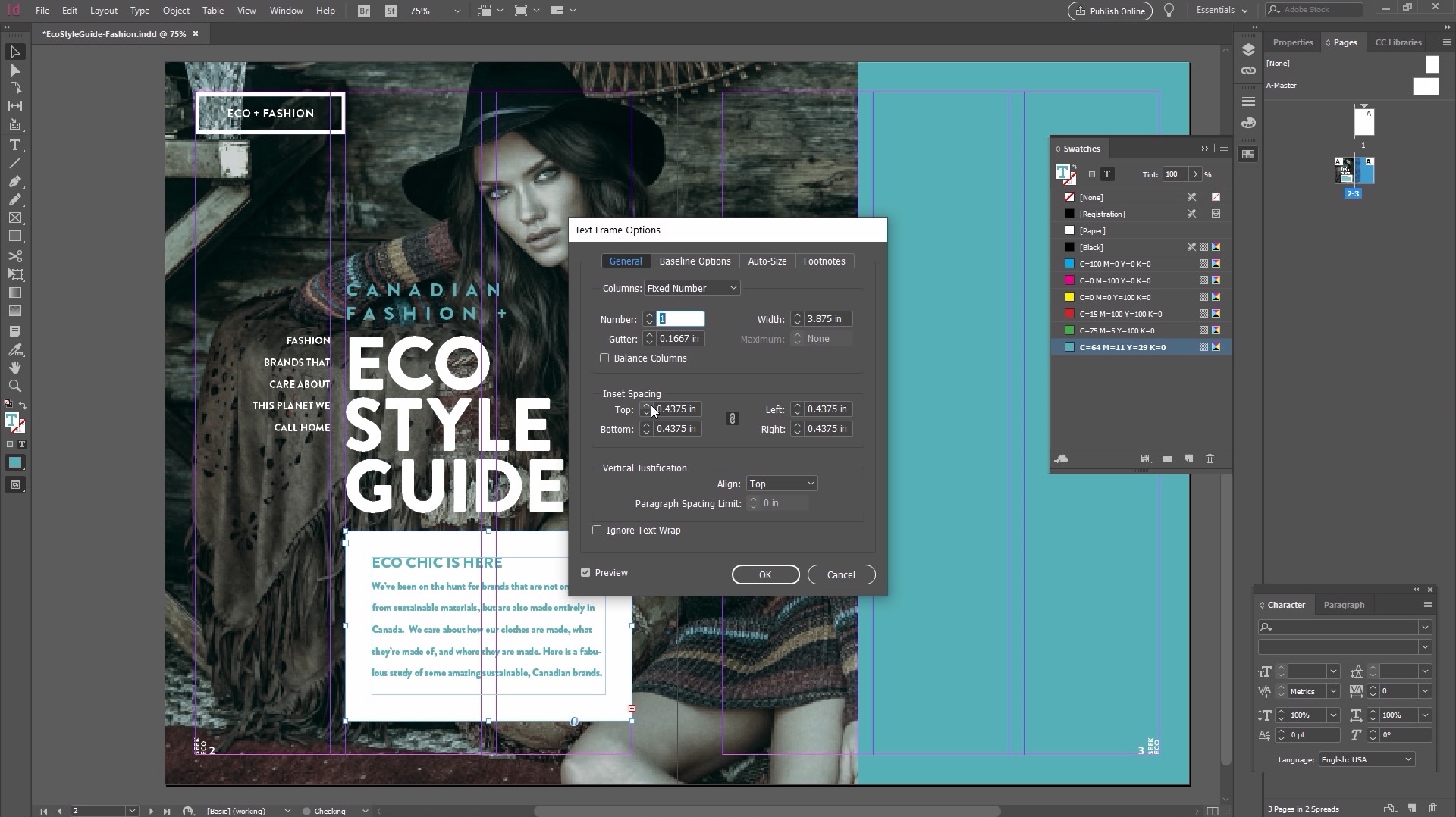Click the delete swatch trash icon

[x=1210, y=459]
